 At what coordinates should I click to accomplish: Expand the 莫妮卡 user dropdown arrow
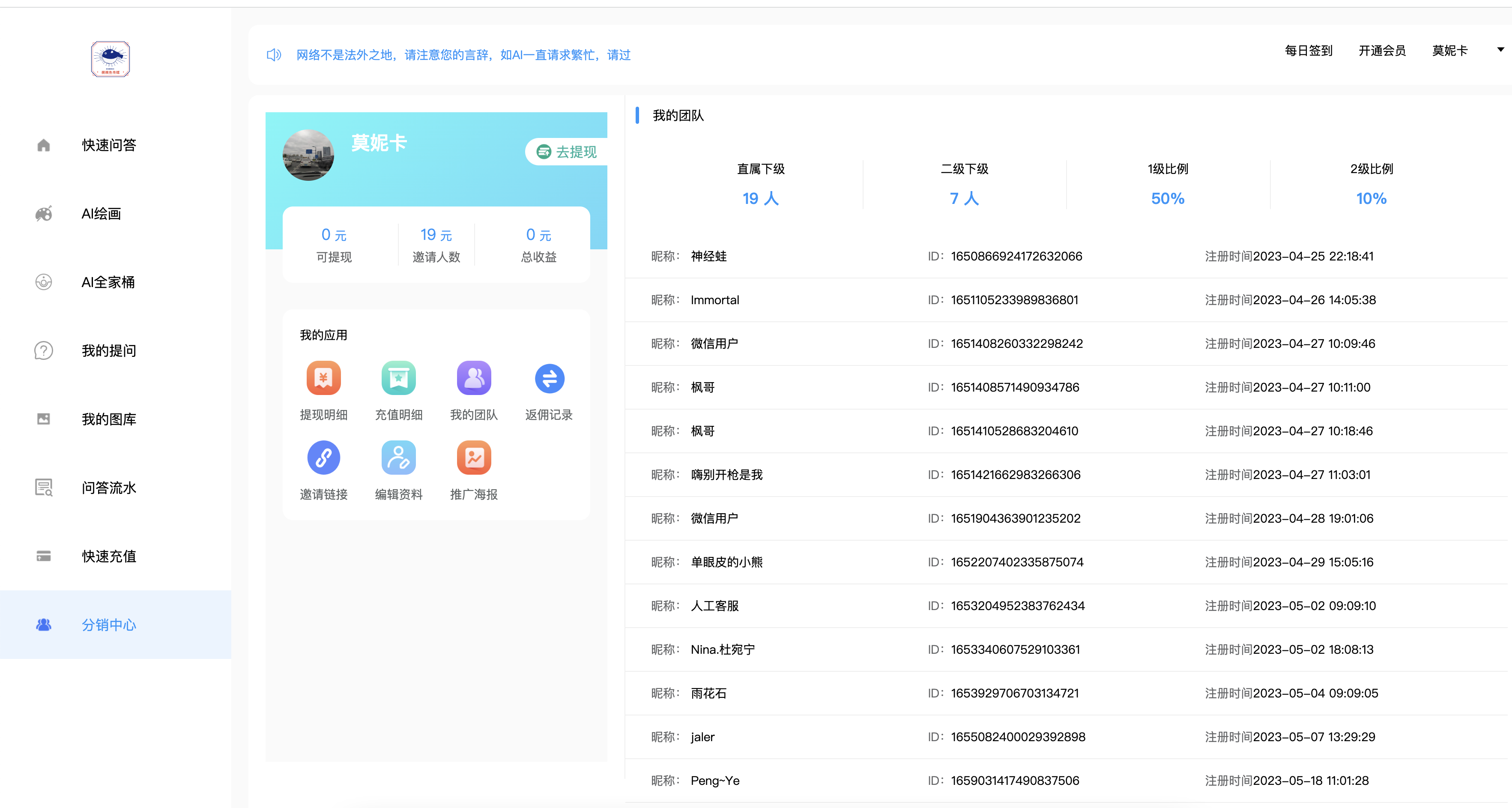[1500, 50]
